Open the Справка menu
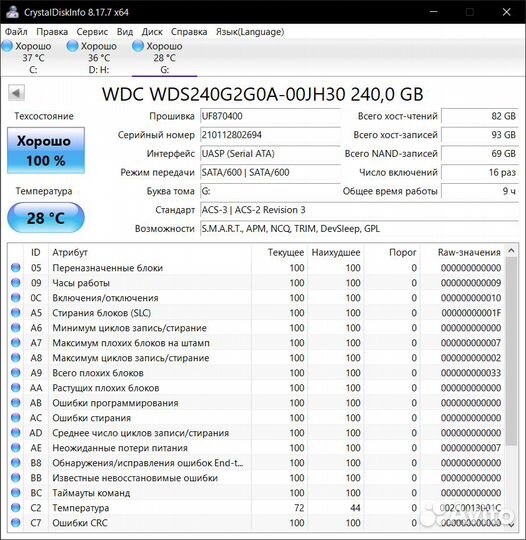The image size is (526, 540). (189, 32)
